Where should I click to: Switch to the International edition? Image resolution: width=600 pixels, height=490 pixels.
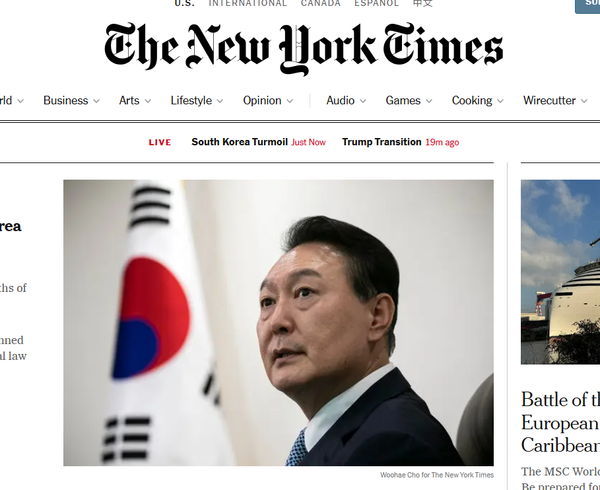pyautogui.click(x=248, y=3)
